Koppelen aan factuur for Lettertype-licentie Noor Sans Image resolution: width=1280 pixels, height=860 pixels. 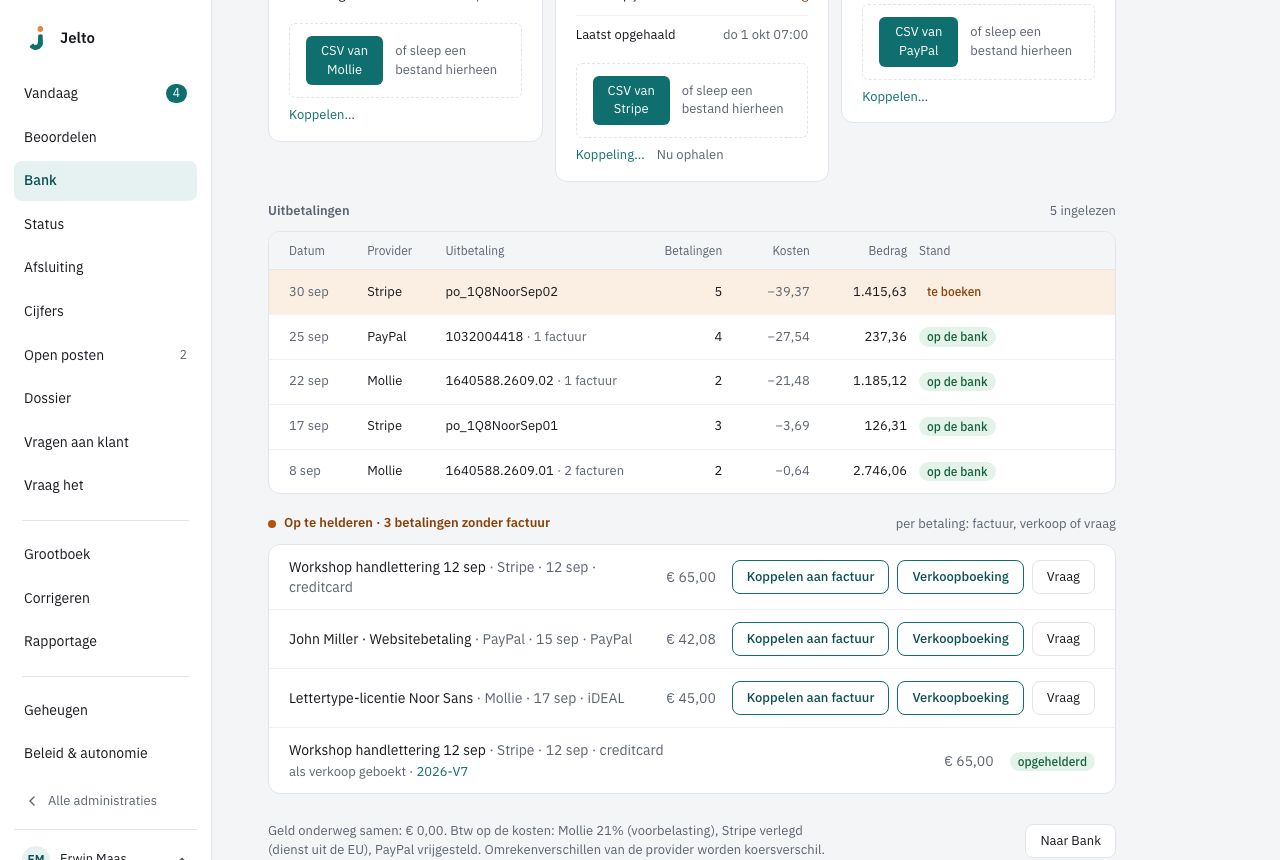click(810, 698)
